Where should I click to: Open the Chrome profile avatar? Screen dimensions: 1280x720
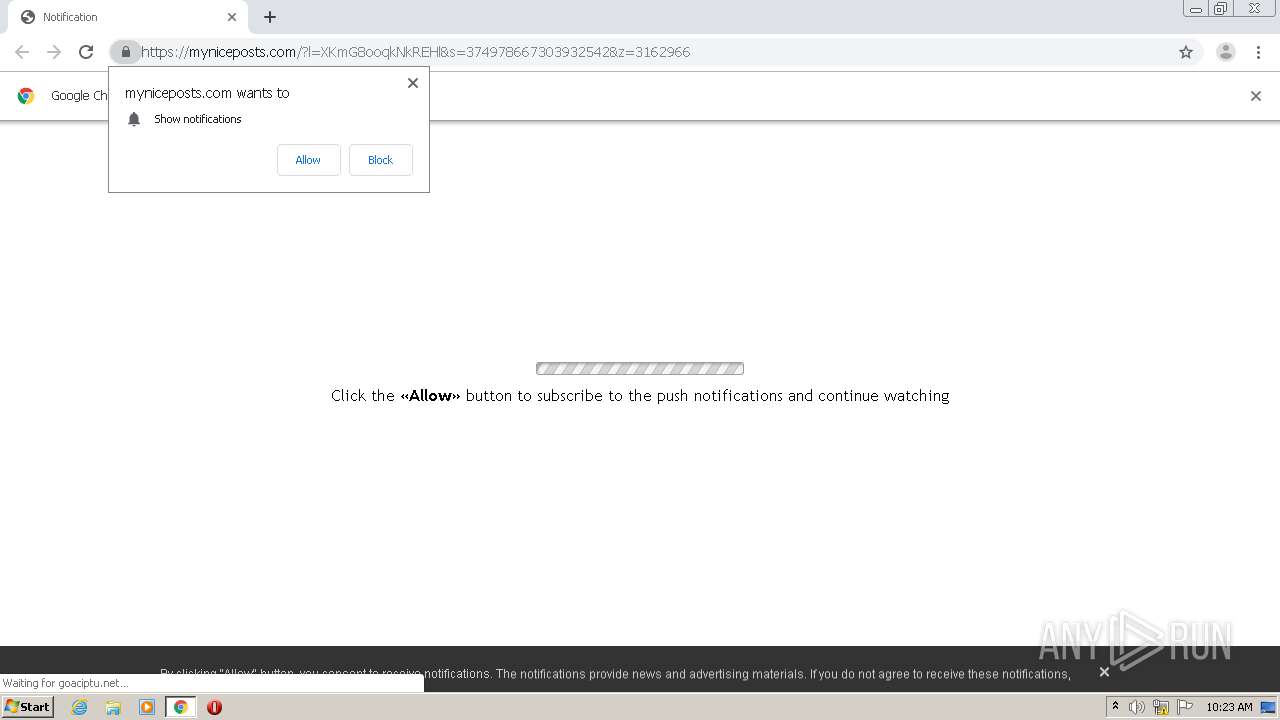[1226, 52]
